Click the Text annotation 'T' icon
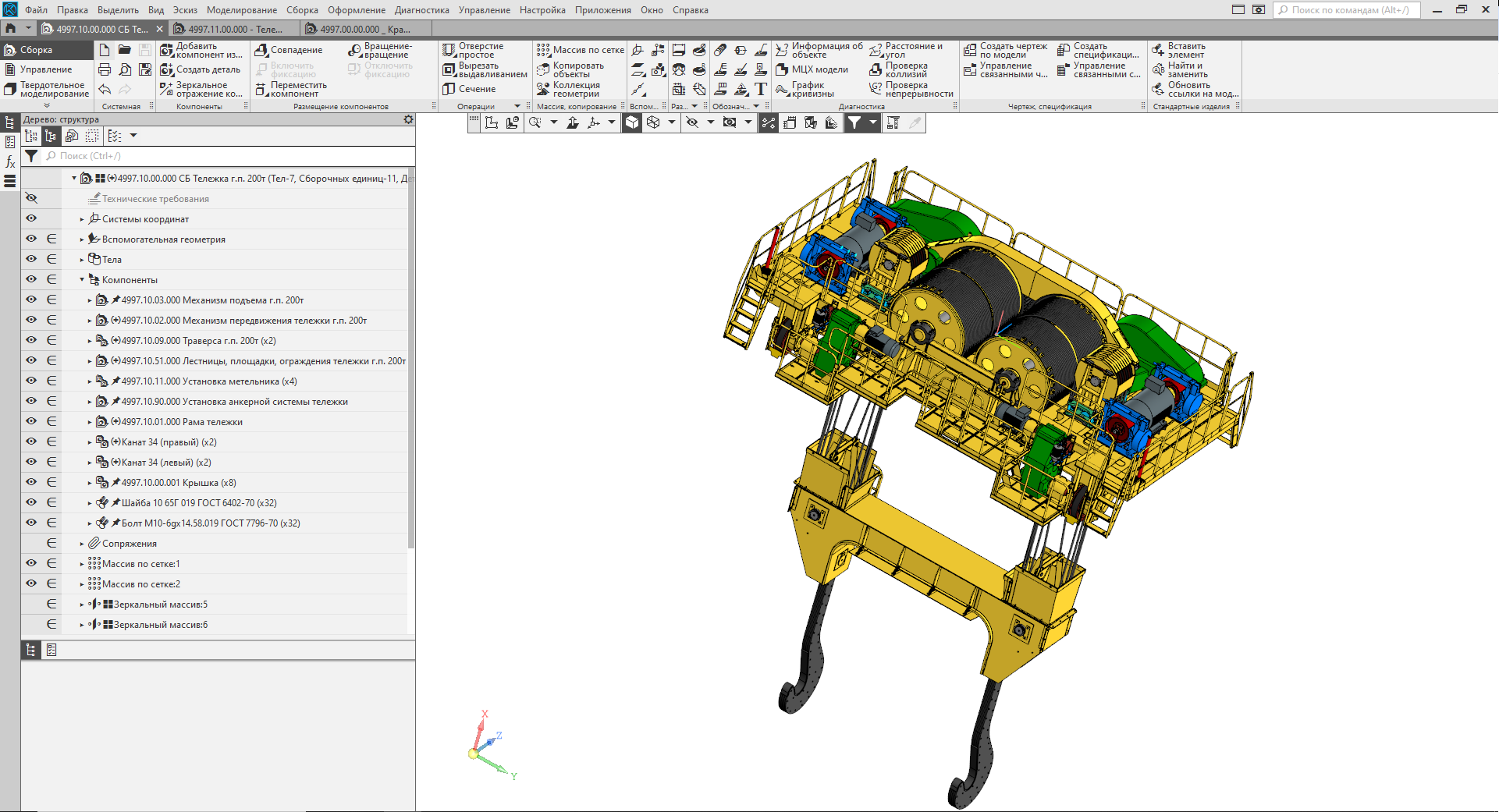The width and height of the screenshot is (1499, 812). (761, 89)
